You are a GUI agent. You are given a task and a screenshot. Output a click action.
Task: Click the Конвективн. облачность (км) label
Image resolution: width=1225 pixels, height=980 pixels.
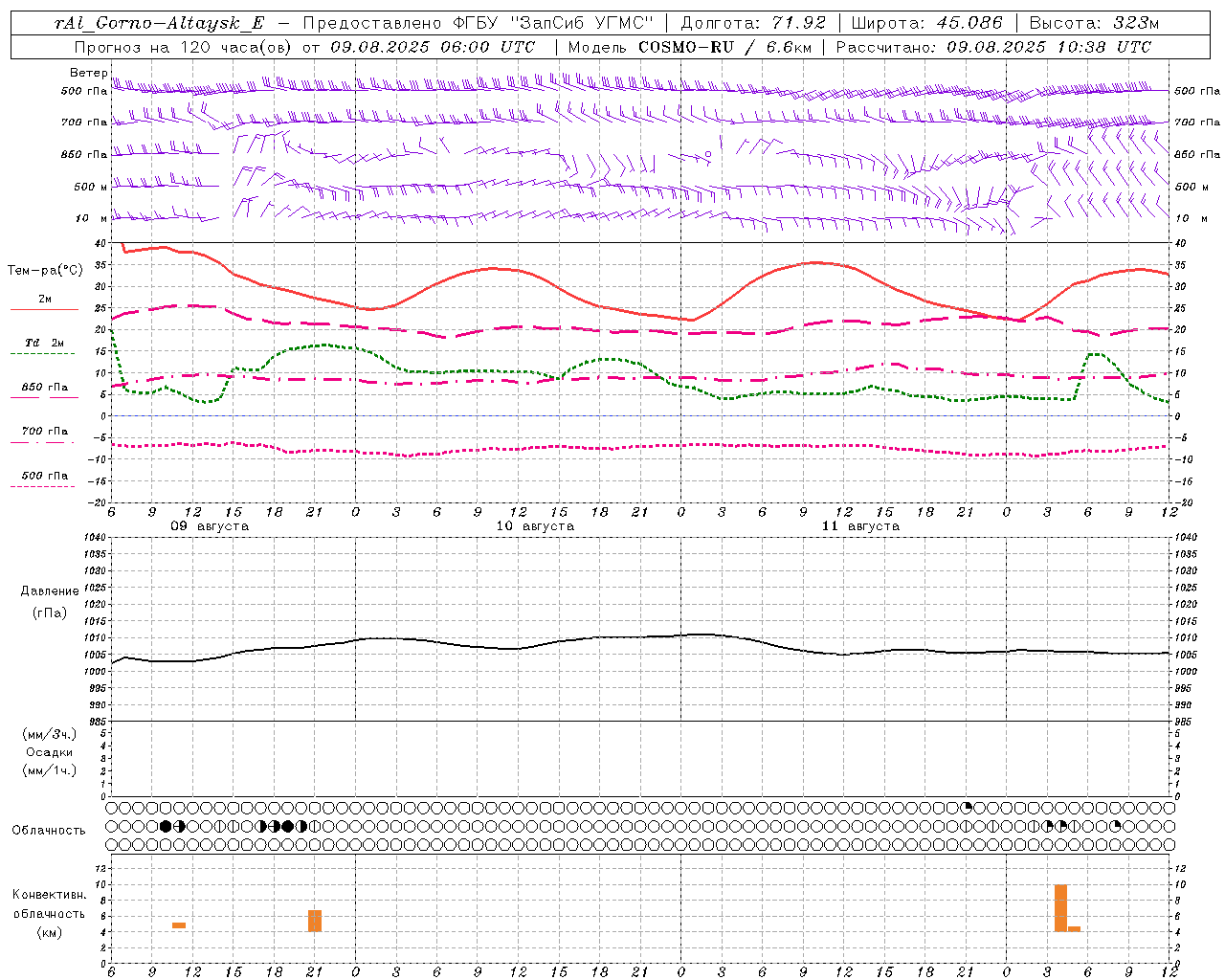49,913
